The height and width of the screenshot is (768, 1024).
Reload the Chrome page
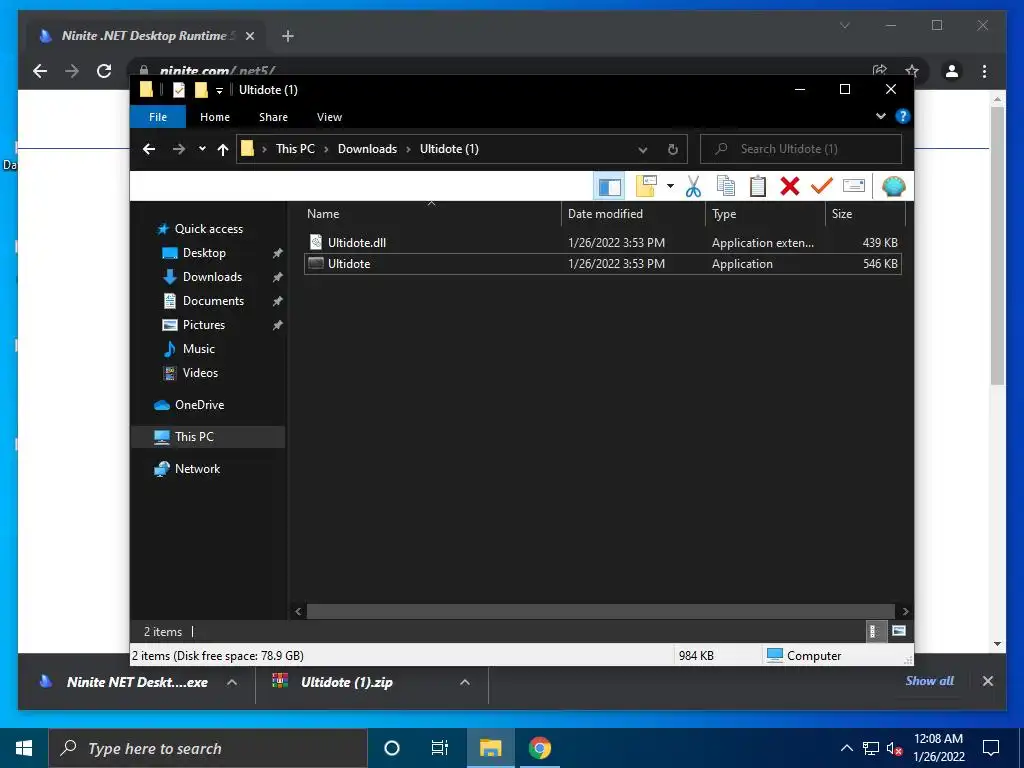(104, 71)
